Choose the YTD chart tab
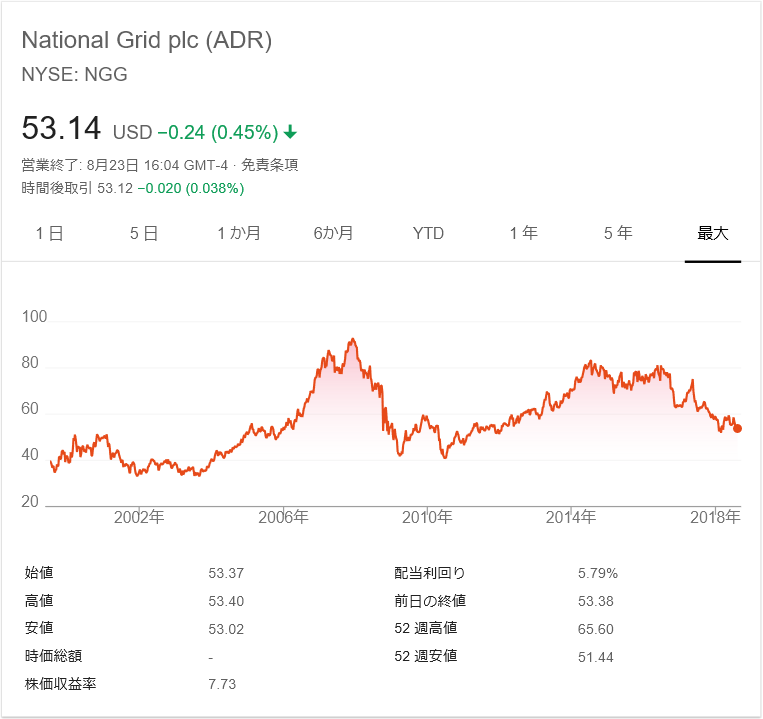Image resolution: width=763 pixels, height=719 pixels. tap(428, 234)
